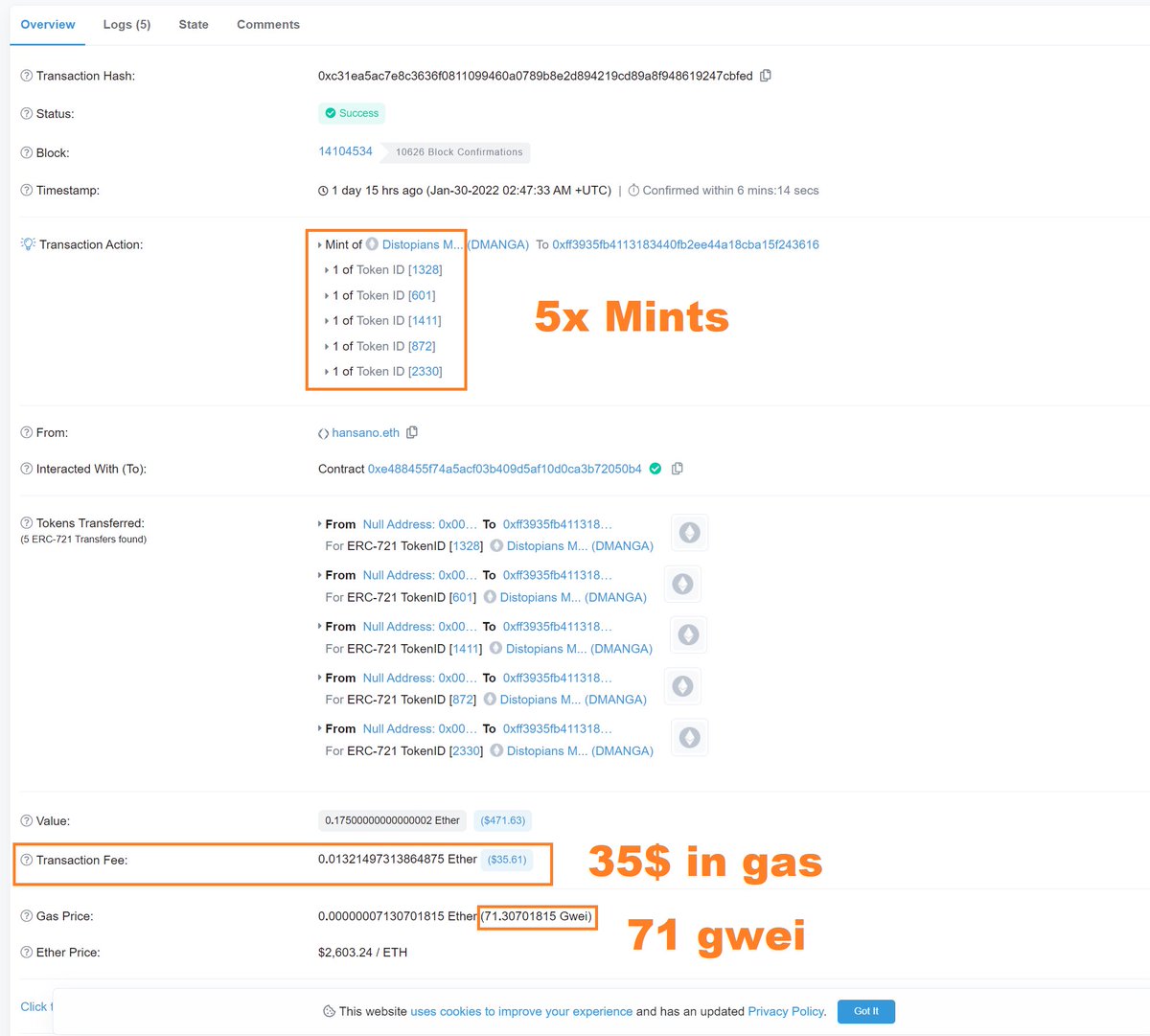Click Distopians M... (DMANGA) in TokenID 872 transfer
This screenshot has height=1036, width=1150.
coord(573,700)
